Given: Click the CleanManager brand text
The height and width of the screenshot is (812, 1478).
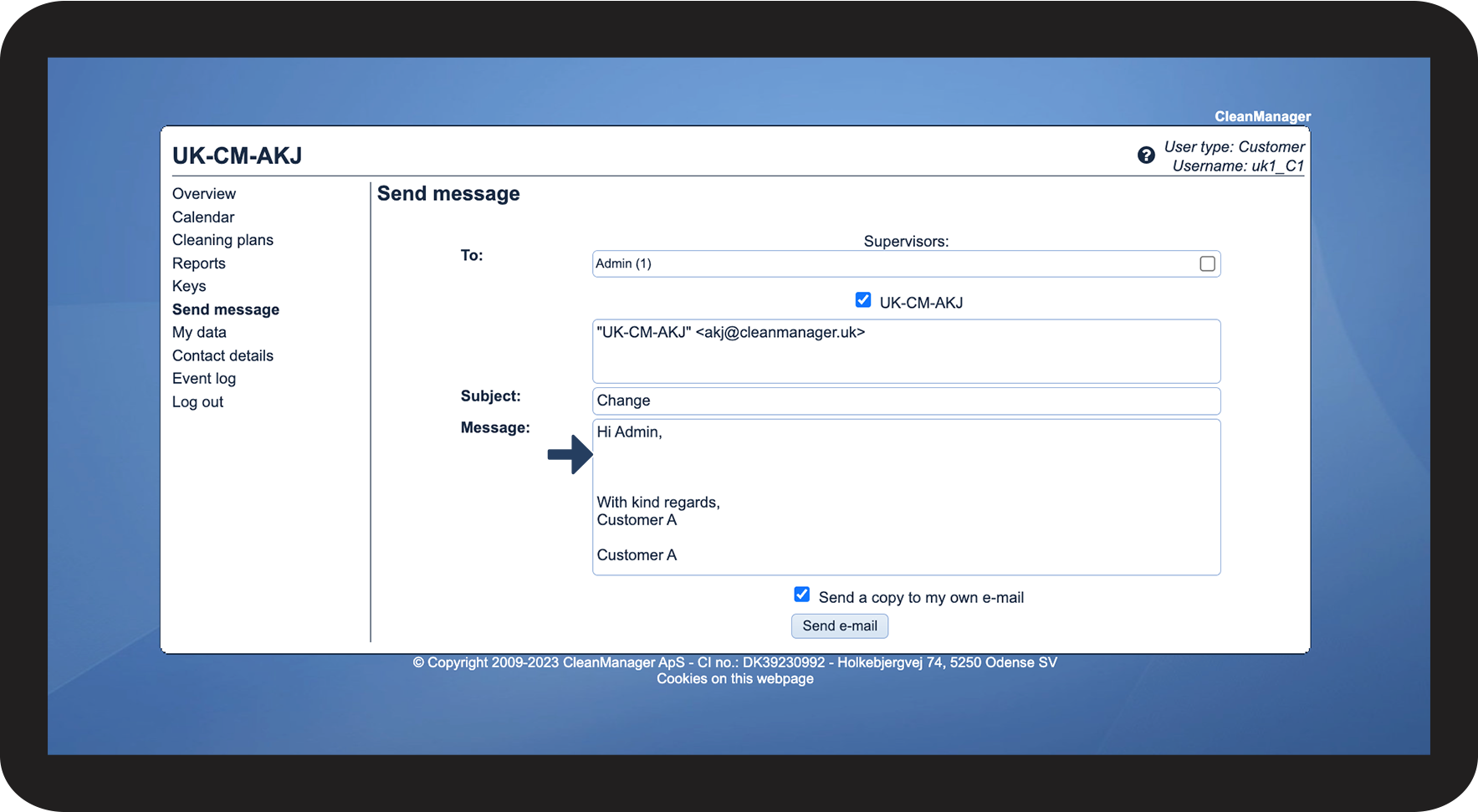Looking at the screenshot, I should coord(1262,116).
